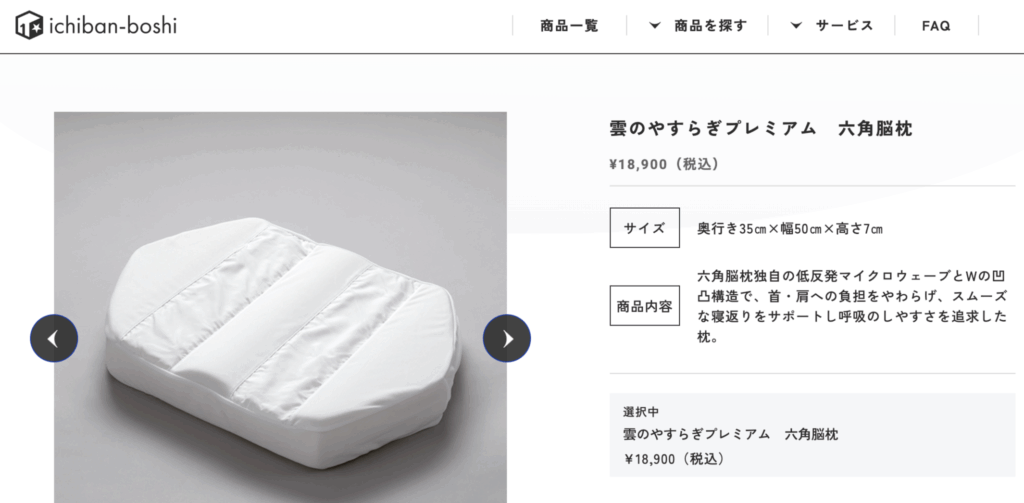The width and height of the screenshot is (1024, 503).
Task: Click the product title 雲のやすらぎプレミアム 六角脳枕
Action: coord(761,129)
